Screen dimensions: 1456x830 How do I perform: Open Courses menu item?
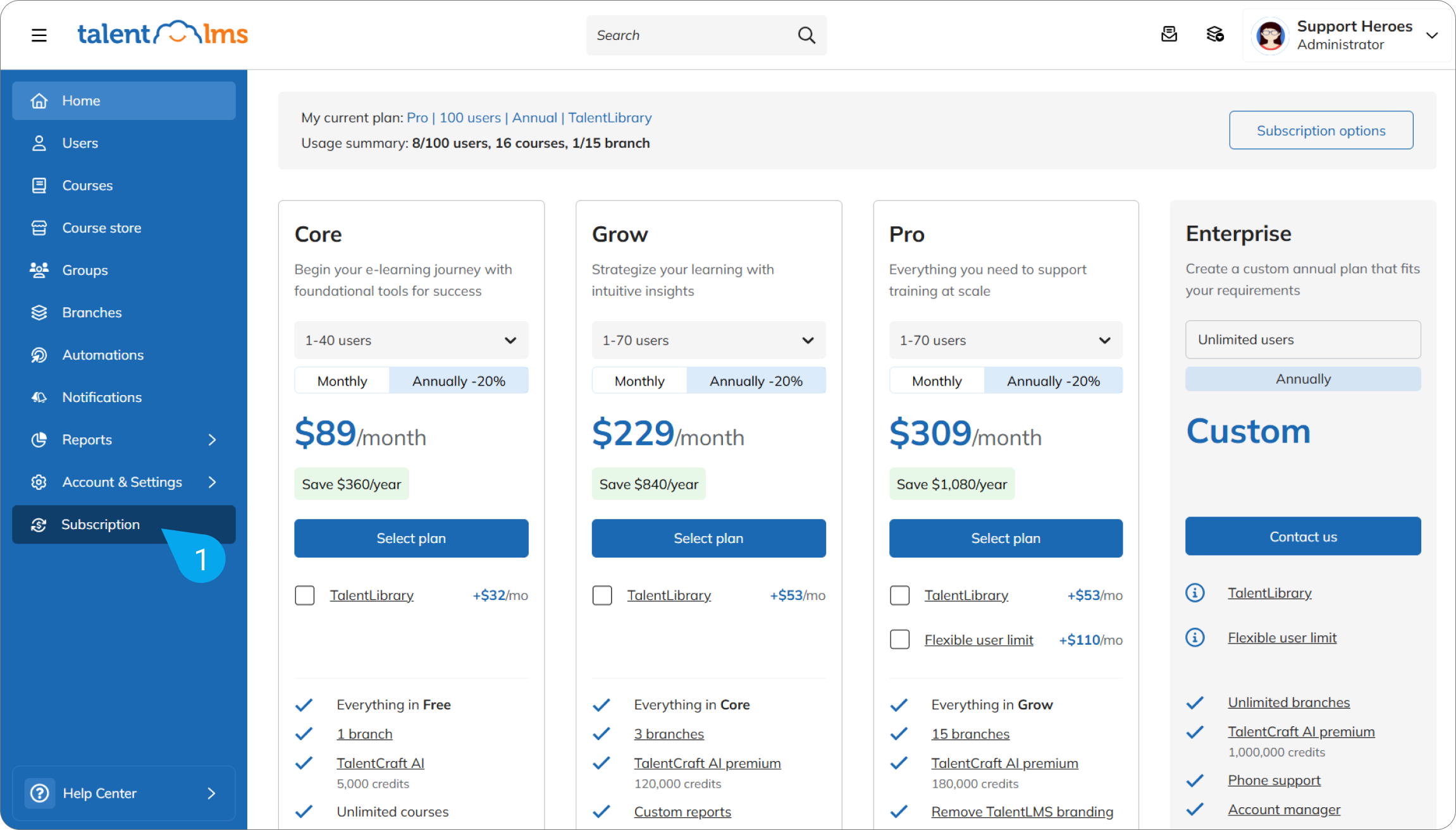click(124, 185)
